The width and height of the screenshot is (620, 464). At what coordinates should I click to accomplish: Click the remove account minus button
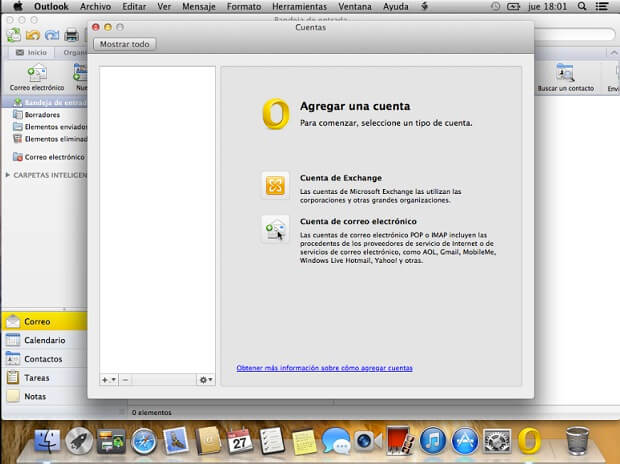[x=125, y=380]
